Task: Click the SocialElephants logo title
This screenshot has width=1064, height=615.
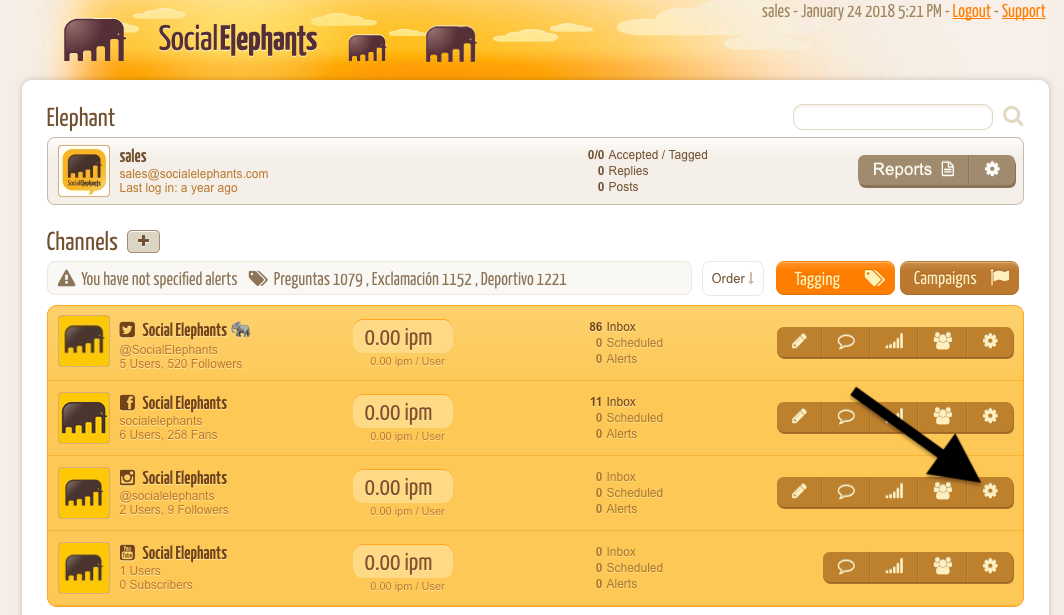Action: point(238,40)
